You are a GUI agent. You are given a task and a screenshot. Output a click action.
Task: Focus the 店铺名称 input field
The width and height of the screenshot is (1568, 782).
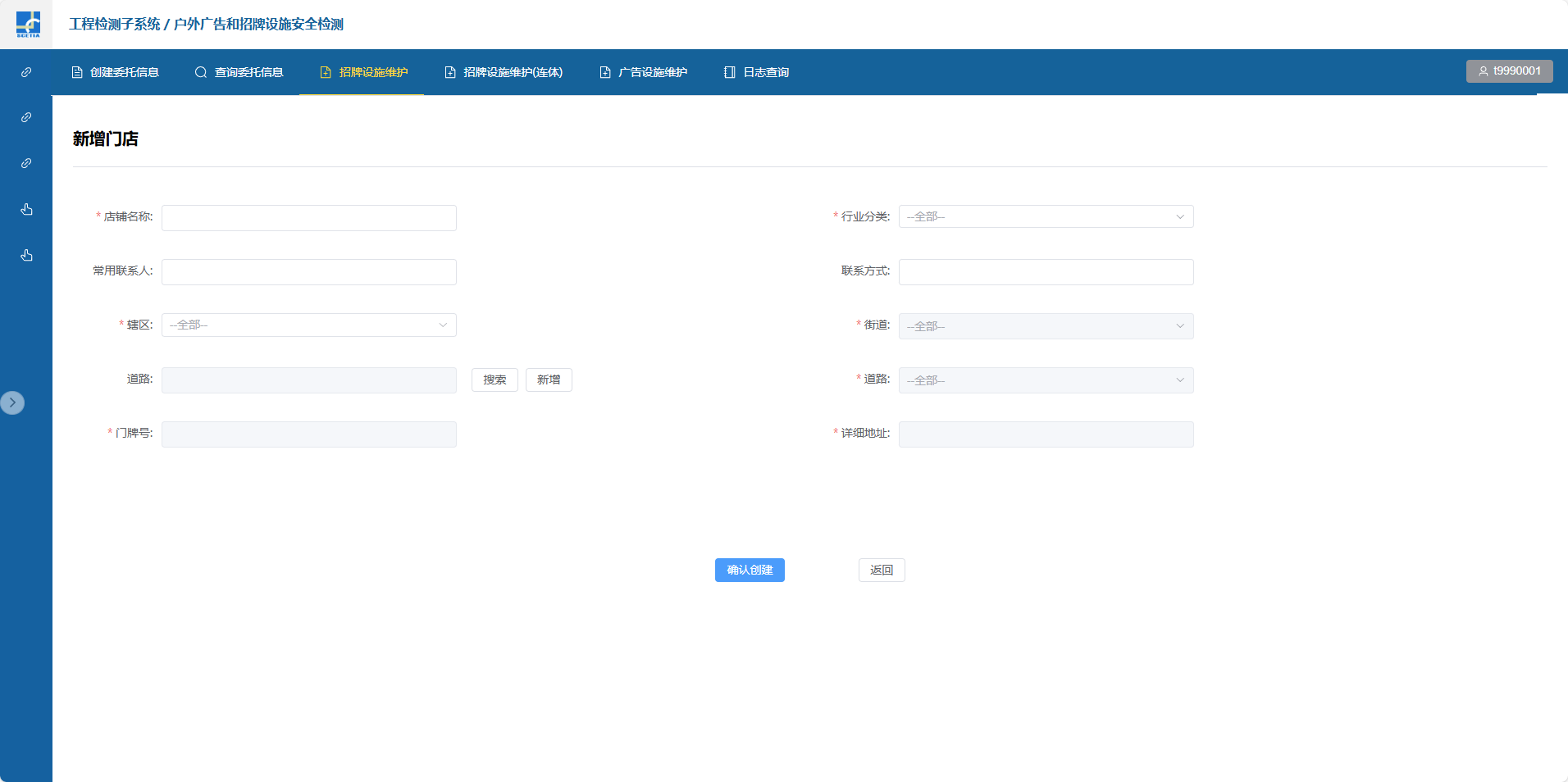(308, 218)
